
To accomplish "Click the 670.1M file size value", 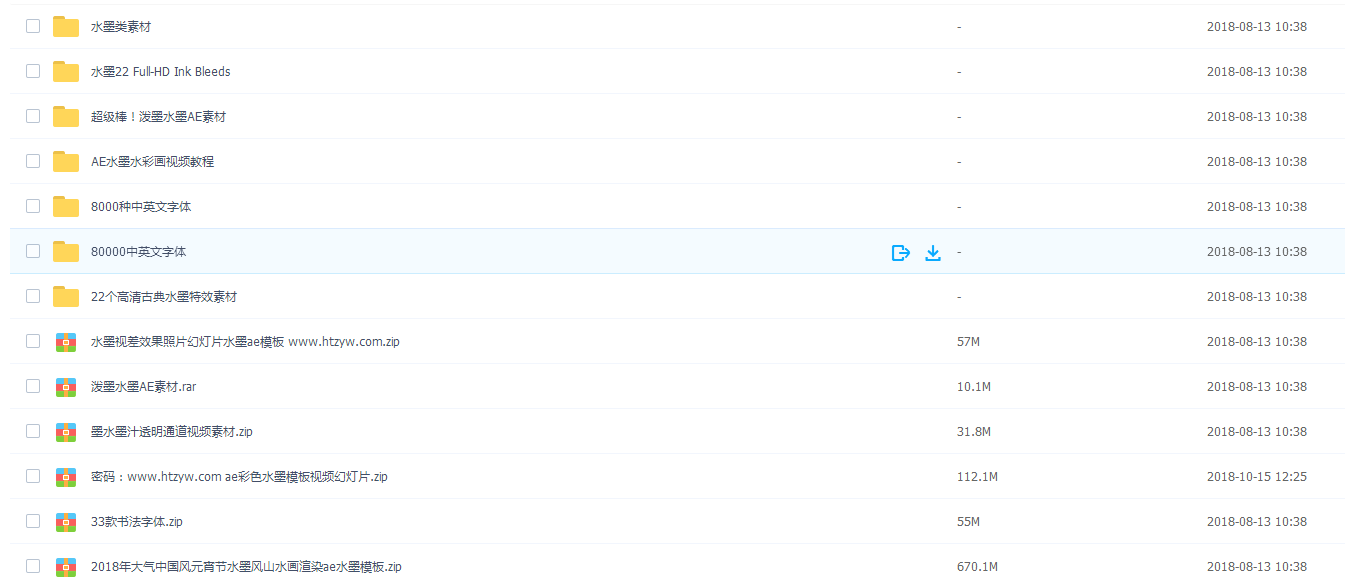I will 977,567.
